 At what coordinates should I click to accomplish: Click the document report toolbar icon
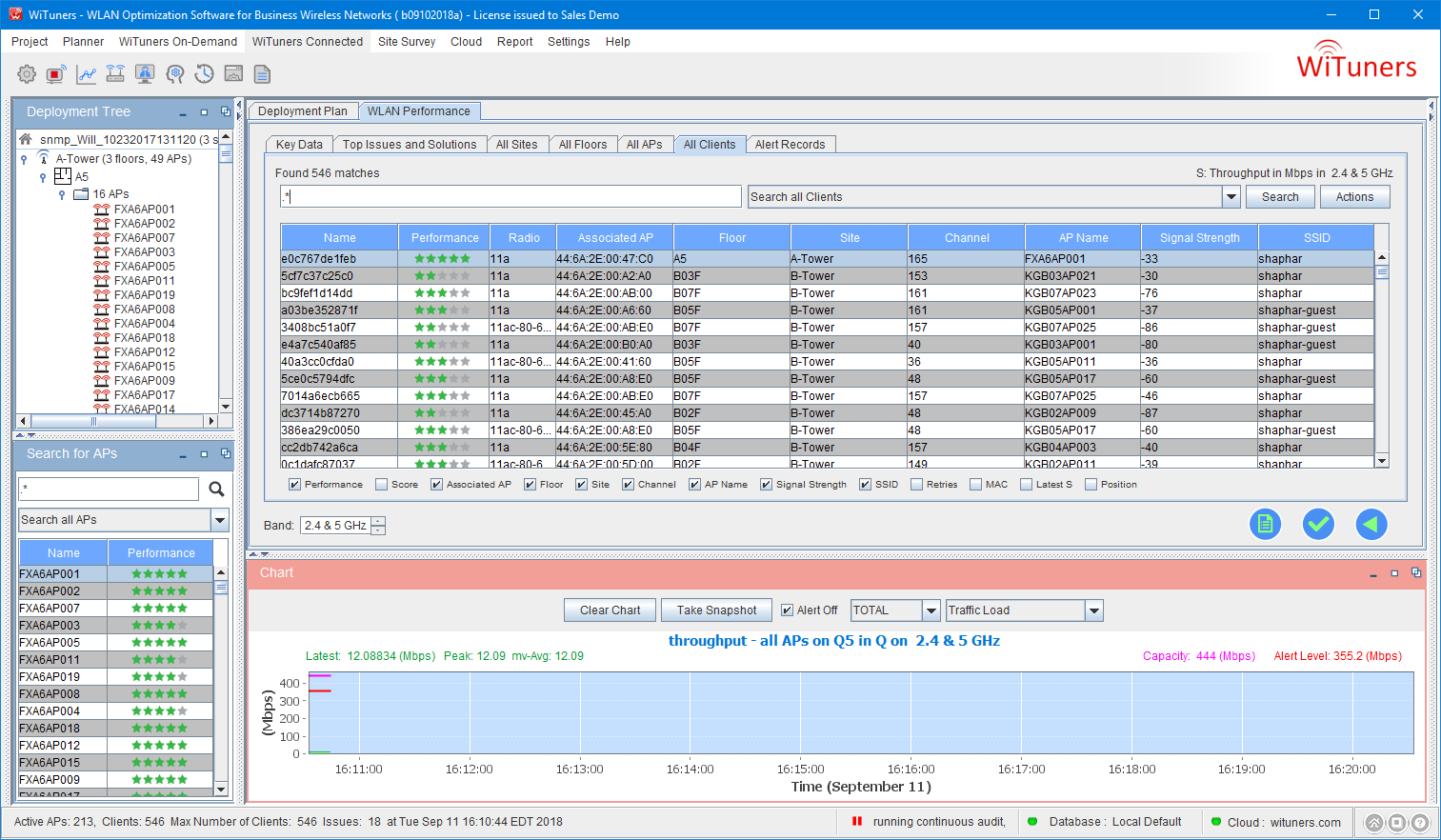pyautogui.click(x=263, y=74)
